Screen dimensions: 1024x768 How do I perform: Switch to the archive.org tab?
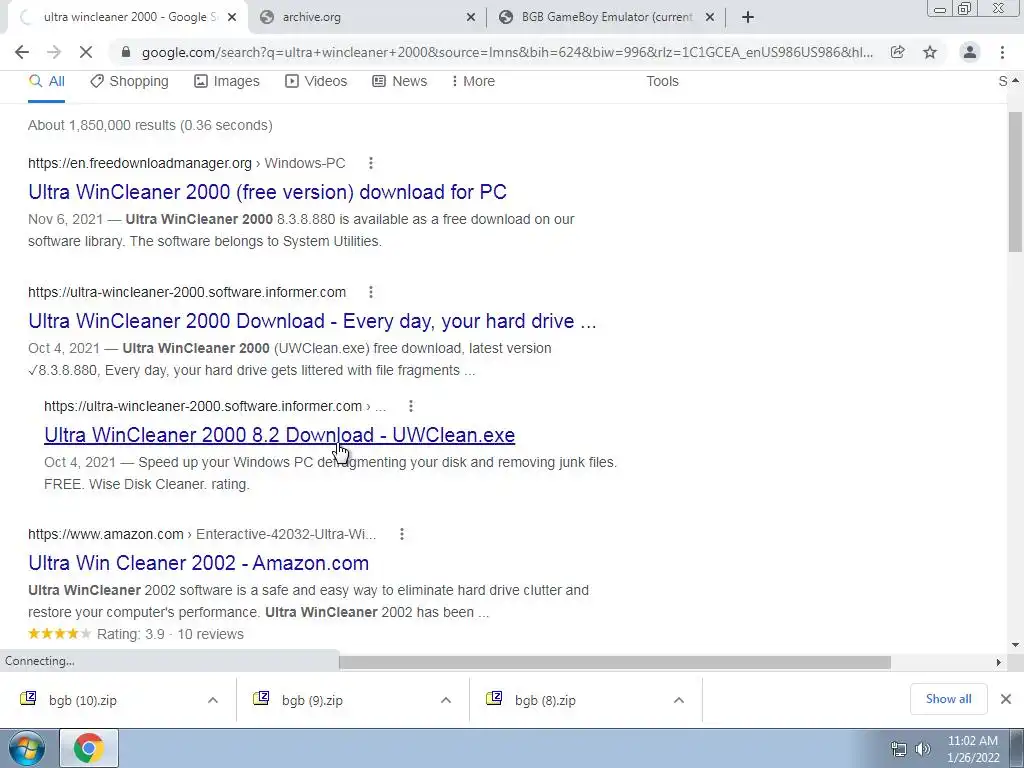pyautogui.click(x=366, y=17)
